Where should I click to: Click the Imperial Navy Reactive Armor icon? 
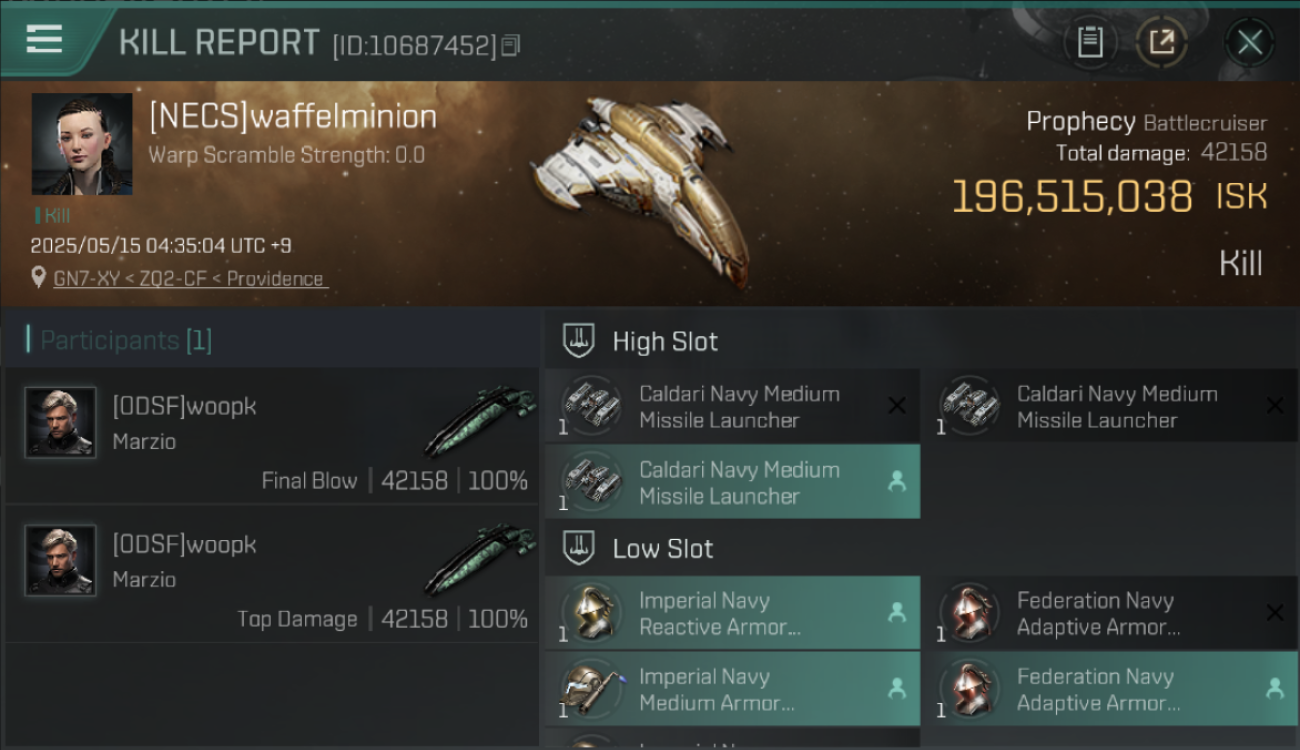tap(590, 613)
